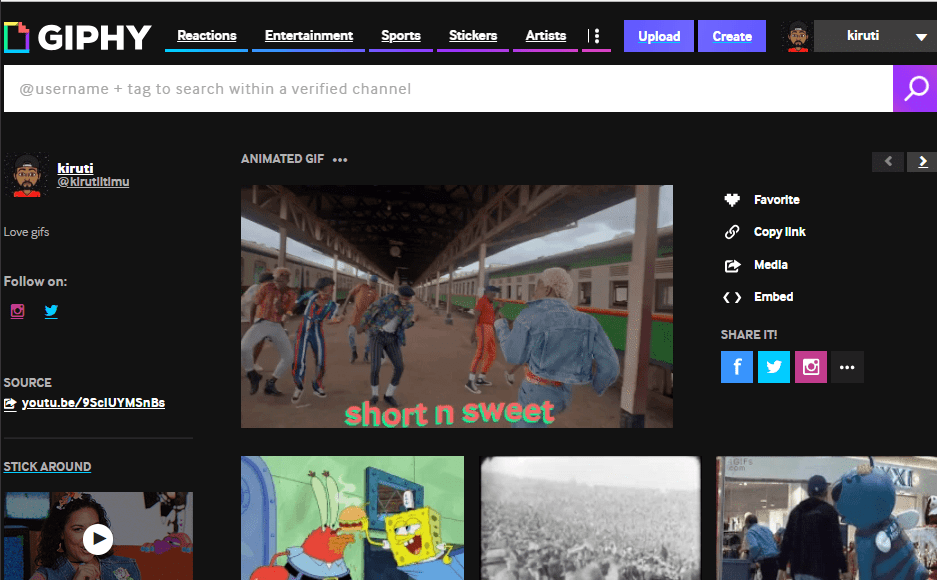Screen dimensions: 937x580
Task: Expand the kiruti account dropdown arrow
Action: (921, 37)
